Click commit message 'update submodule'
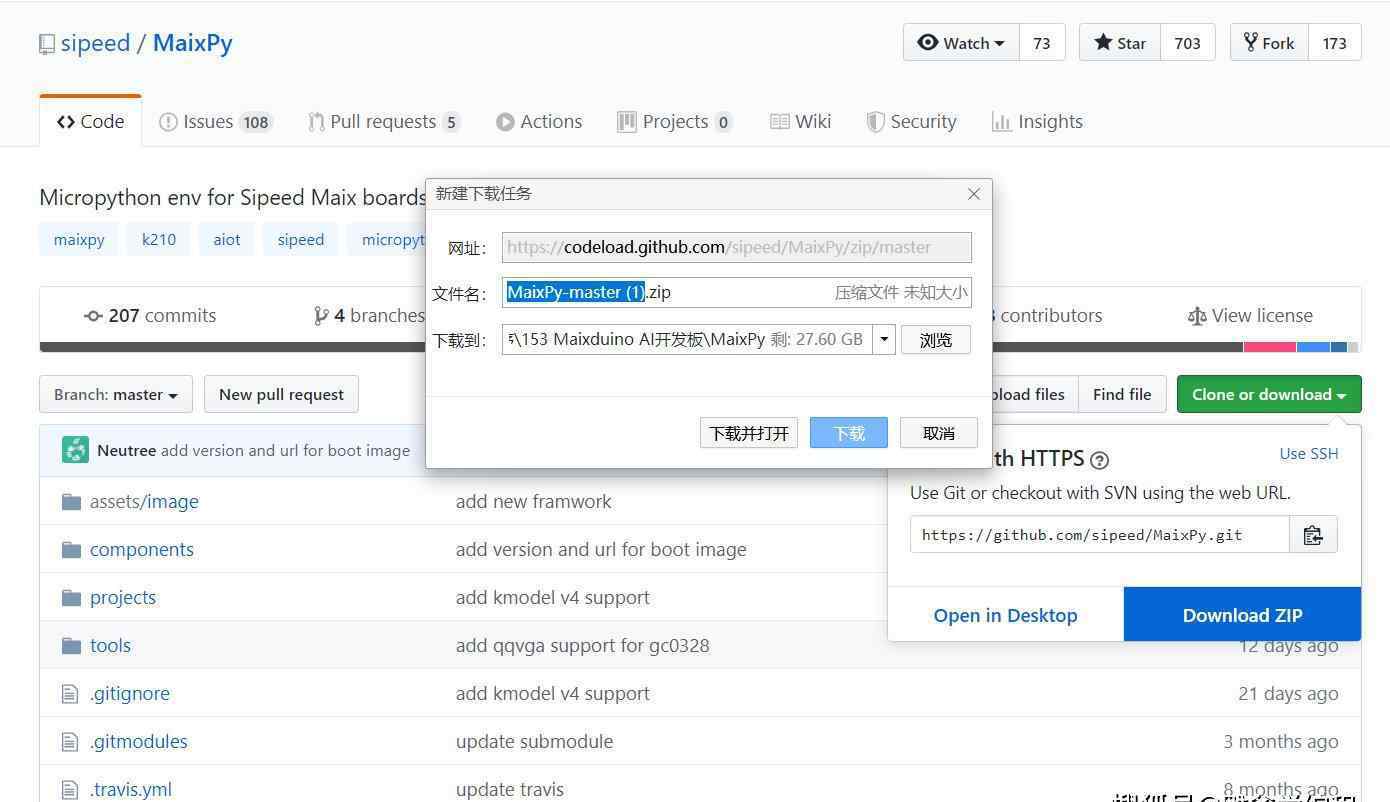 [x=535, y=741]
